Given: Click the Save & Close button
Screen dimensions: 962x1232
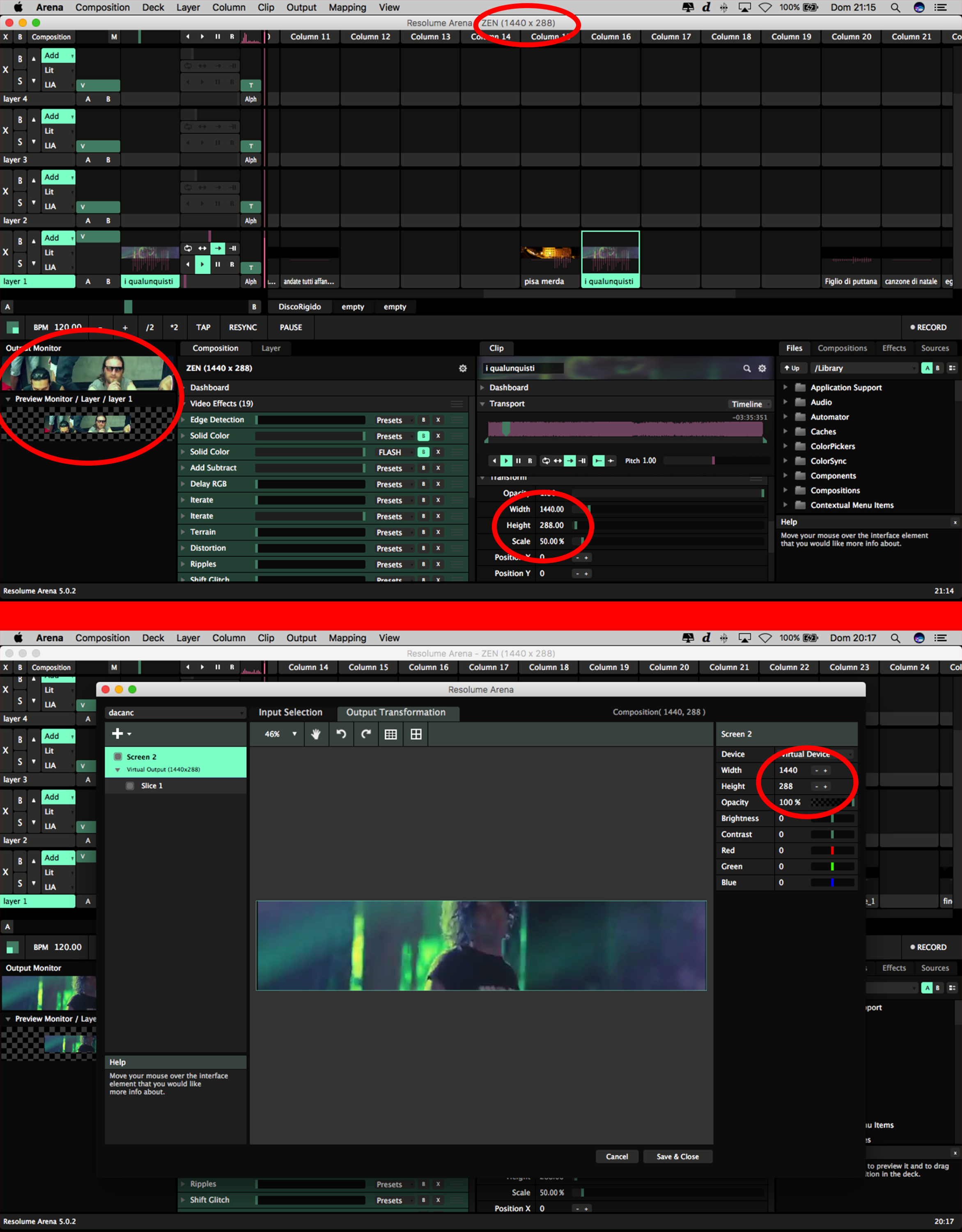Looking at the screenshot, I should tap(677, 1156).
